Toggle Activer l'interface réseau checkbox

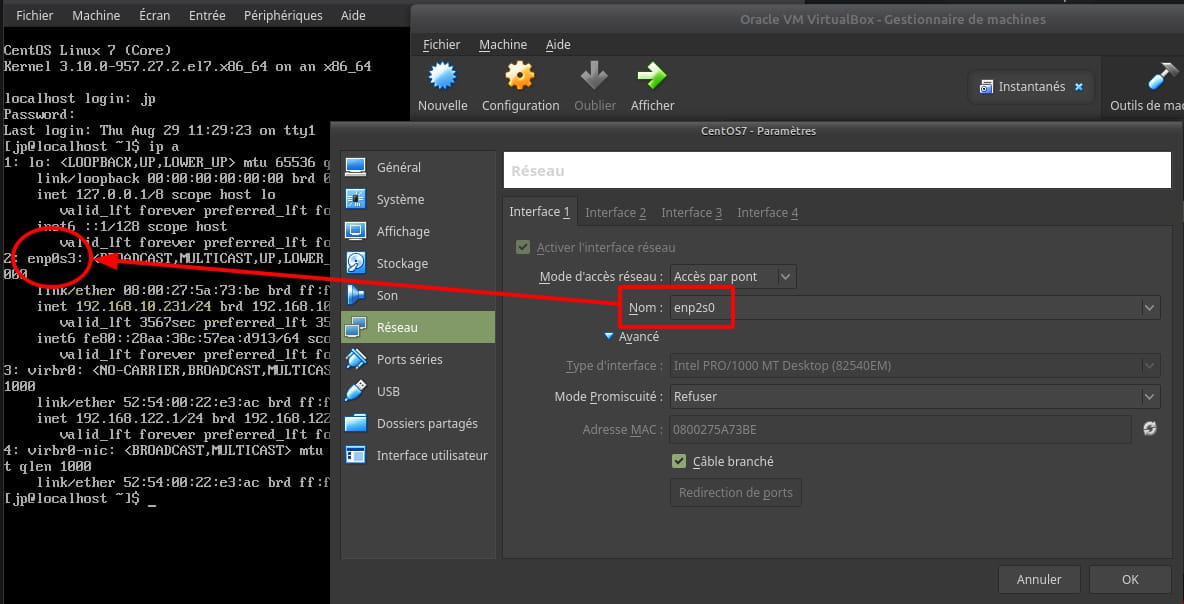[523, 248]
